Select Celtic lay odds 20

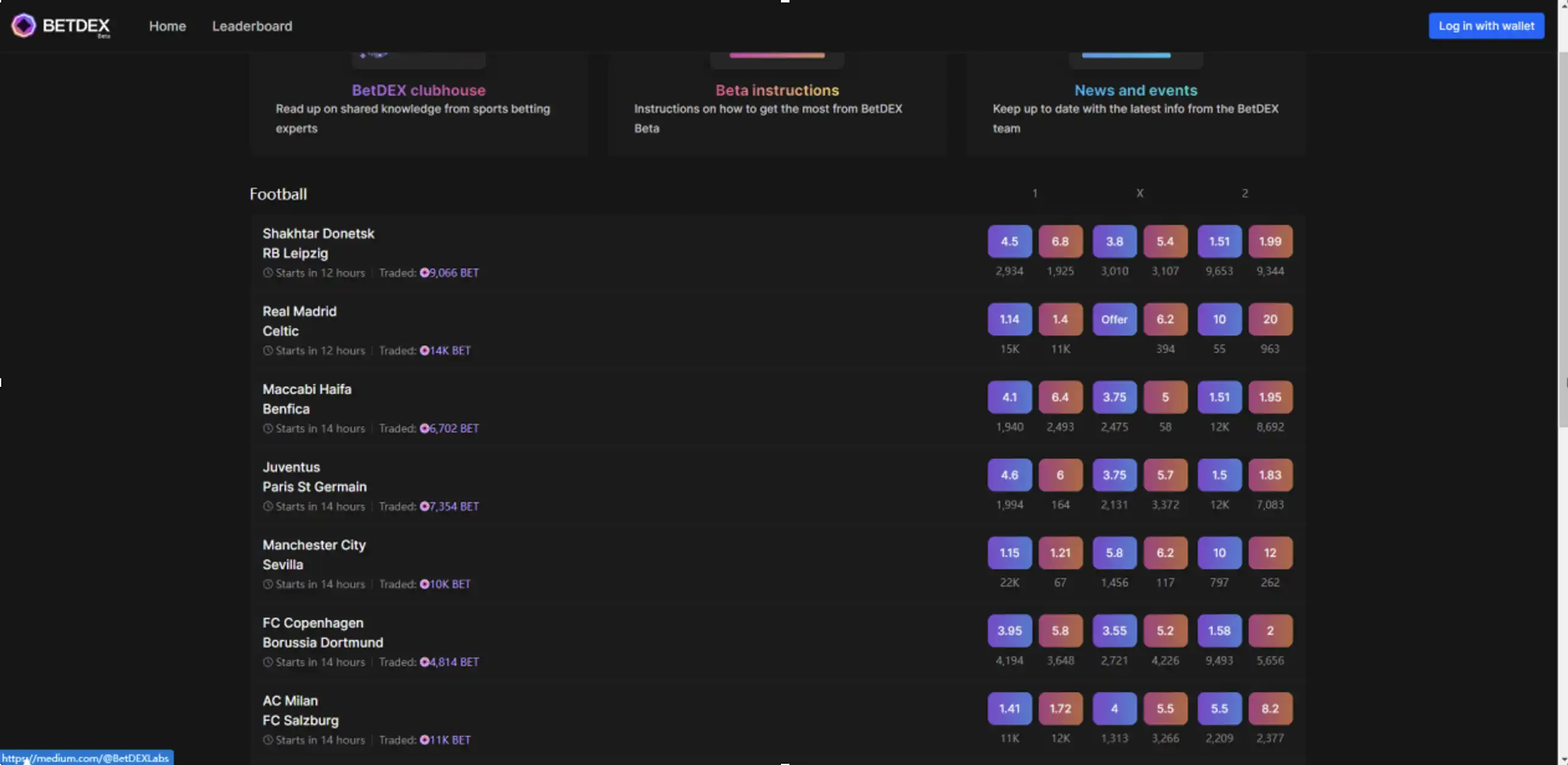[x=1270, y=319]
